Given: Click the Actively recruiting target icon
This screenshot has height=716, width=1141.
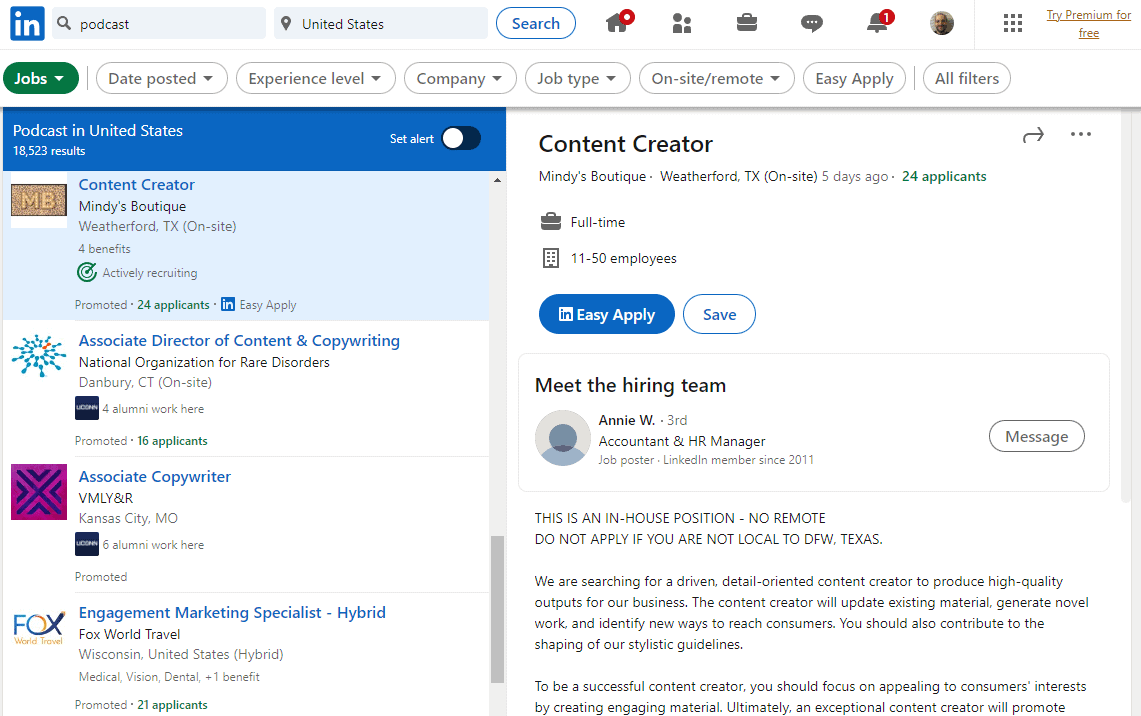Looking at the screenshot, I should 87,272.
